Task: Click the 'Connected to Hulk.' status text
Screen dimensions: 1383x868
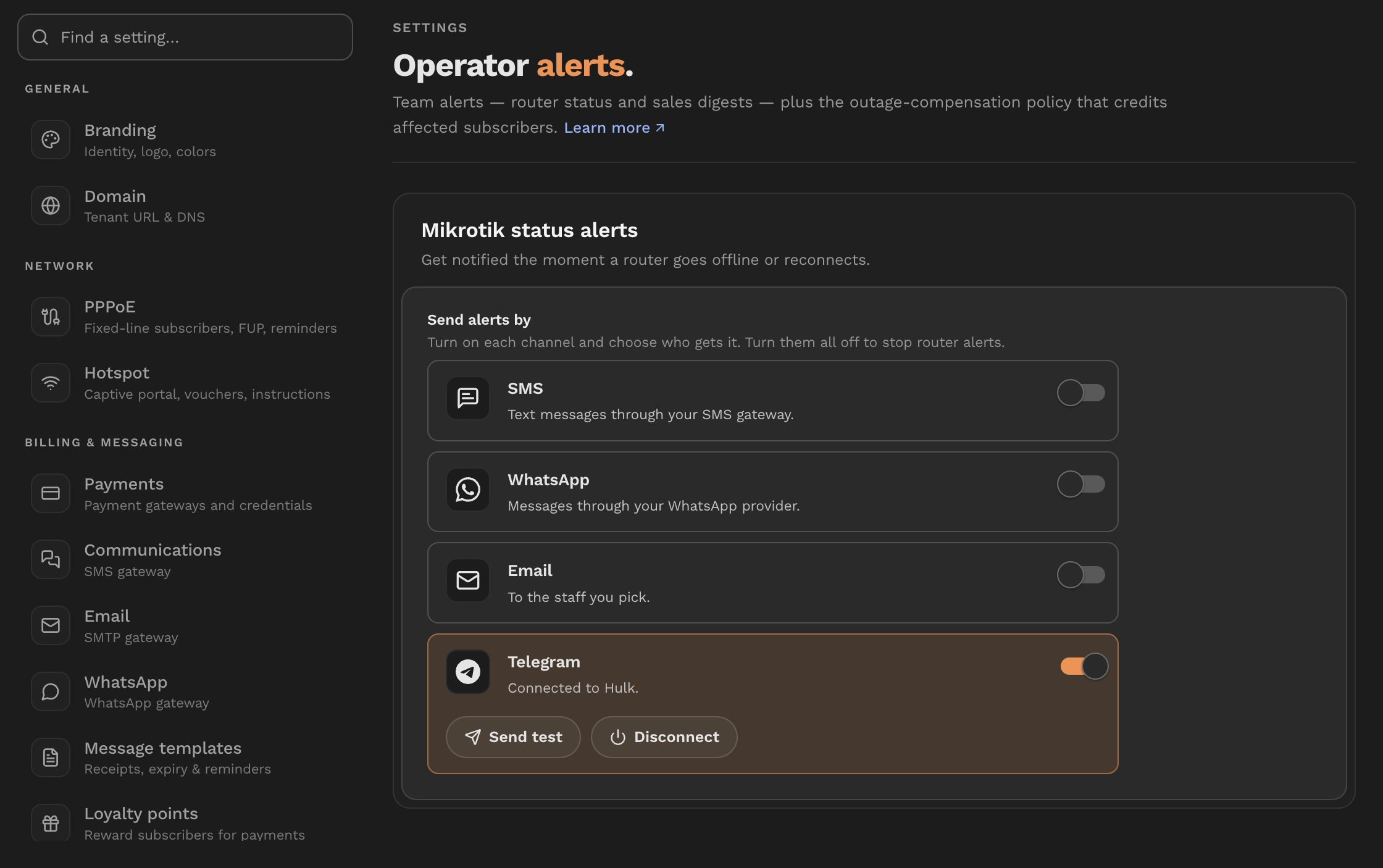Action: pos(573,688)
